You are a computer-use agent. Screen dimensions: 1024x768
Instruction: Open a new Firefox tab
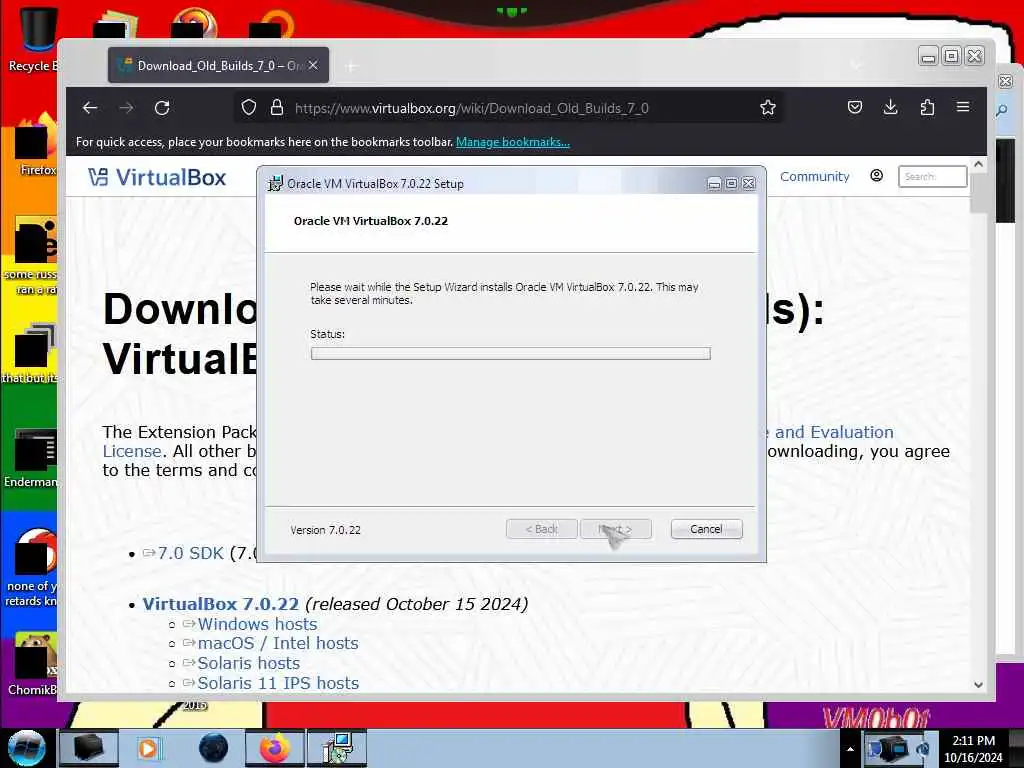click(x=351, y=66)
